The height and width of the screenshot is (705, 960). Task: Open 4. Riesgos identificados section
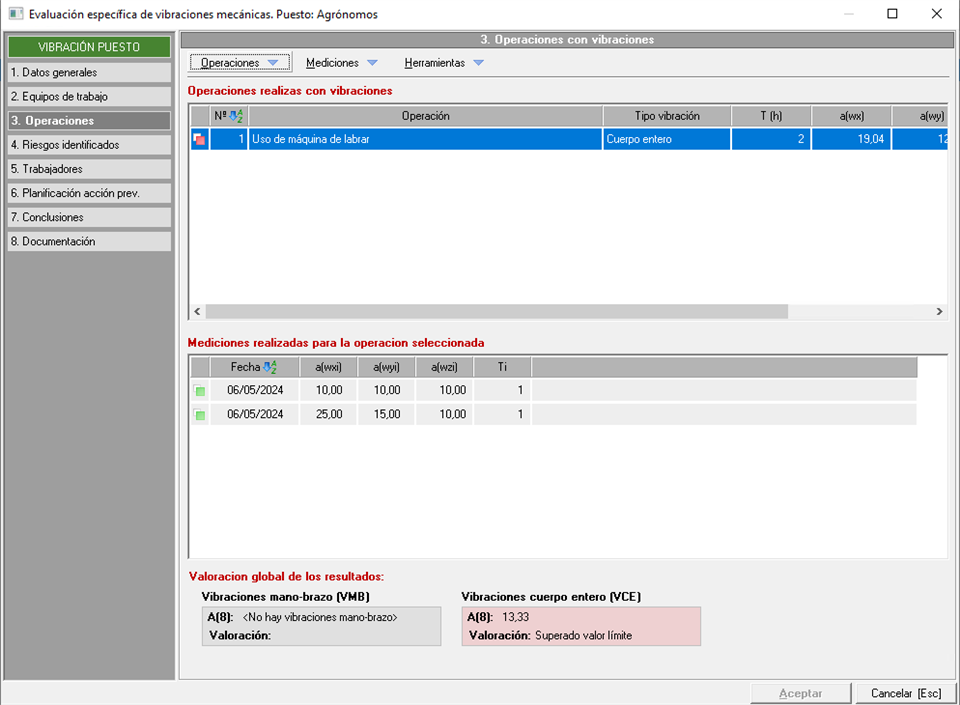89,145
